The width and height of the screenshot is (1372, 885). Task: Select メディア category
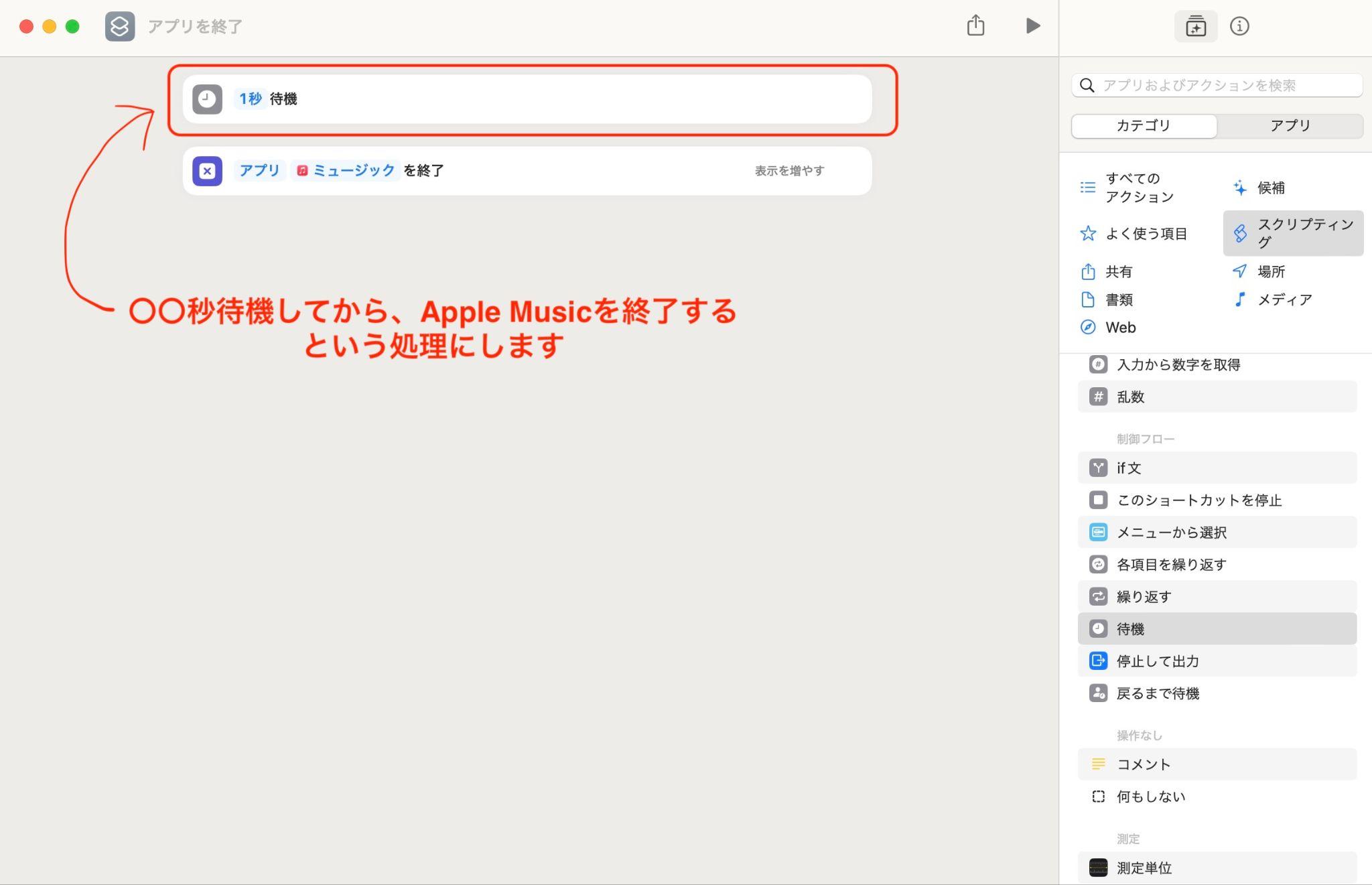[1273, 299]
